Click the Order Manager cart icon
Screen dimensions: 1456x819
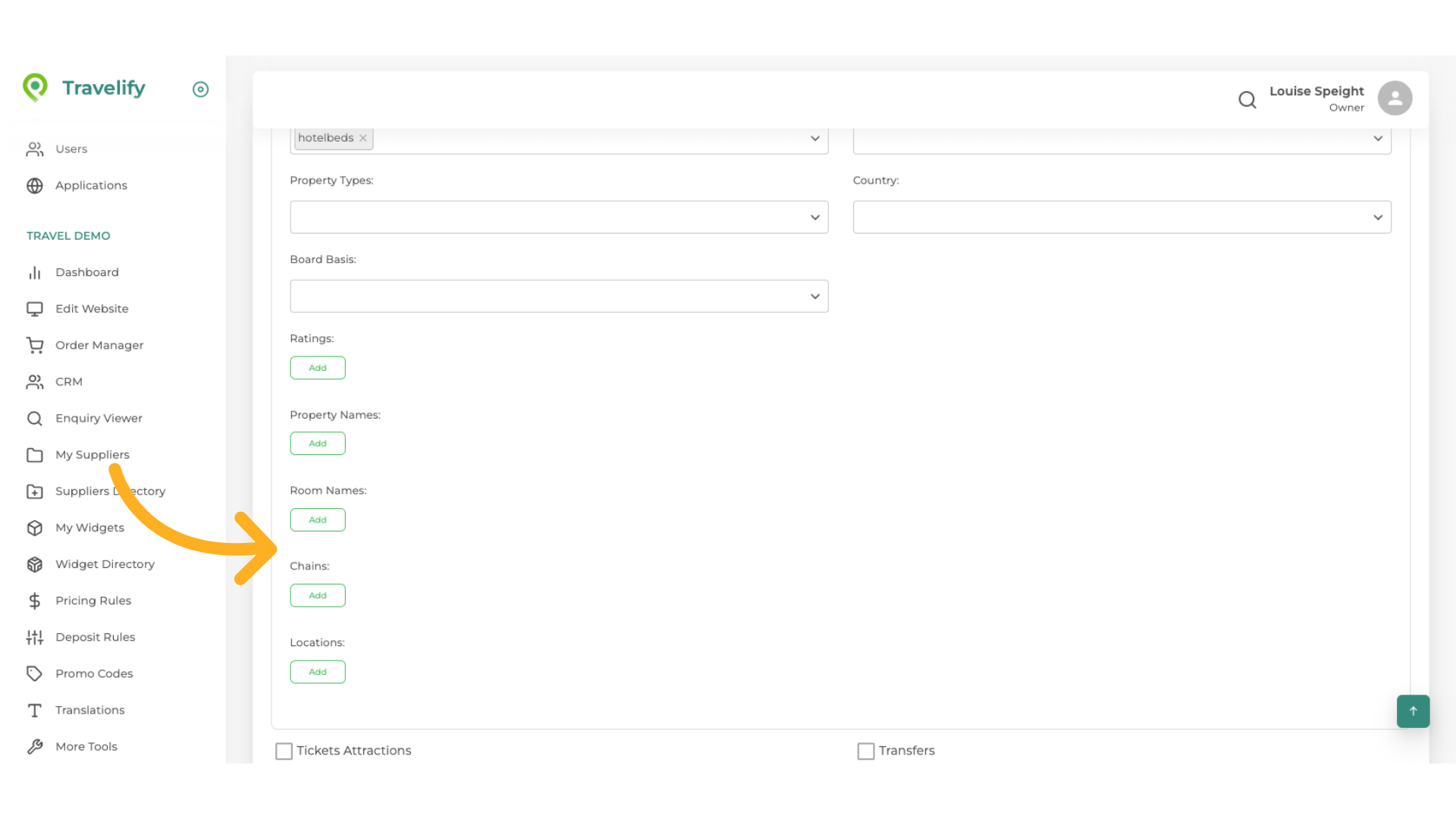(35, 345)
